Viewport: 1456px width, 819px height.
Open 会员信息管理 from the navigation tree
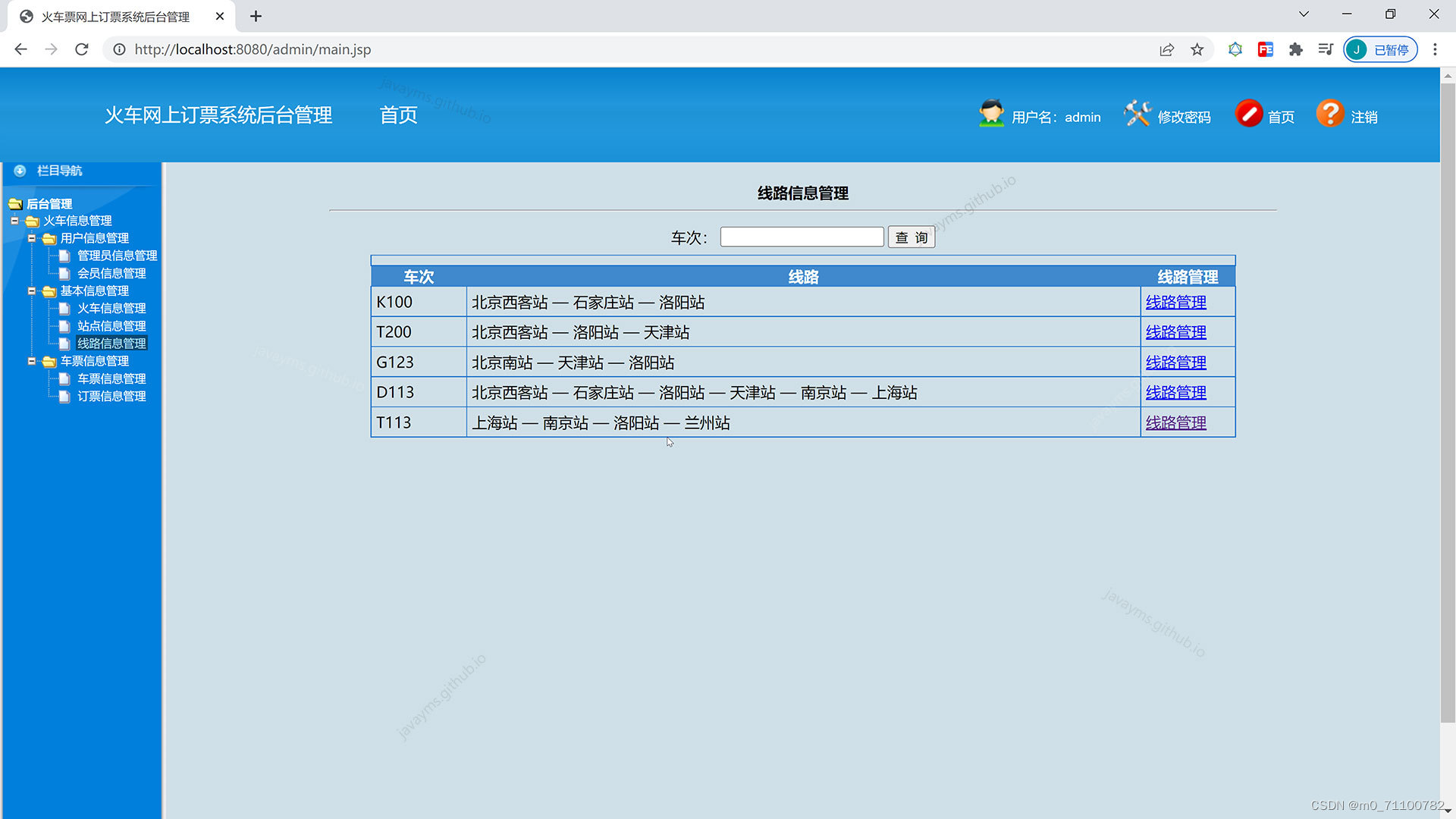(x=111, y=273)
